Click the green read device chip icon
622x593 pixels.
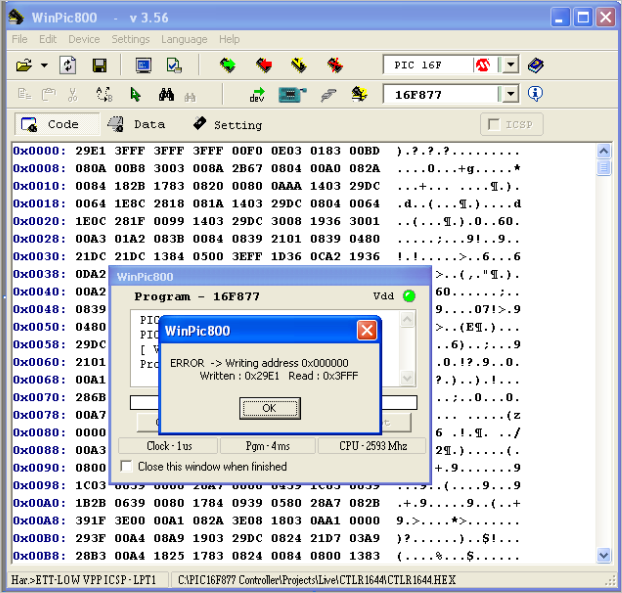[228, 66]
